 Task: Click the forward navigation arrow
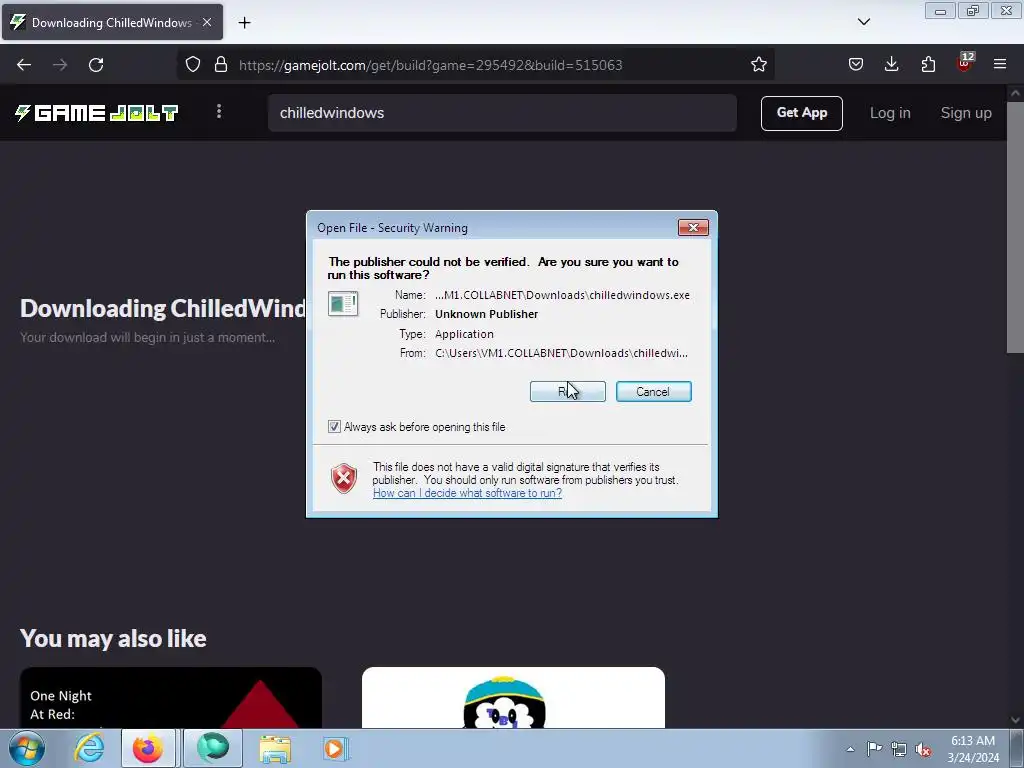60,65
